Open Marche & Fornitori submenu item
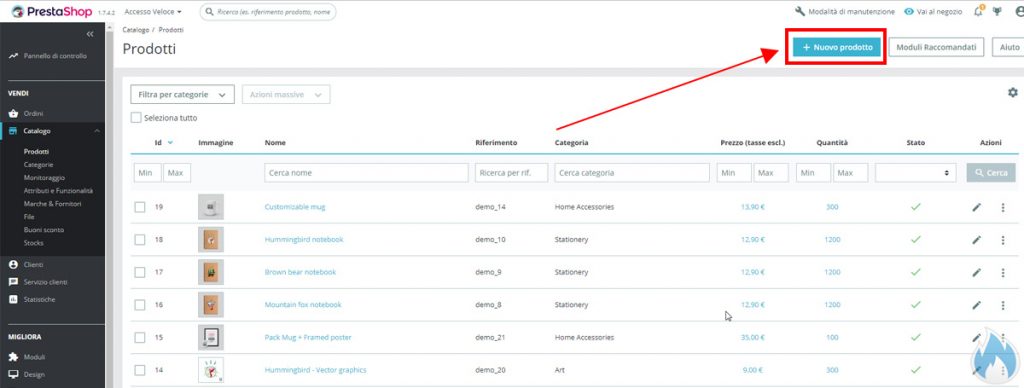This screenshot has height=388, width=1024. [x=52, y=204]
